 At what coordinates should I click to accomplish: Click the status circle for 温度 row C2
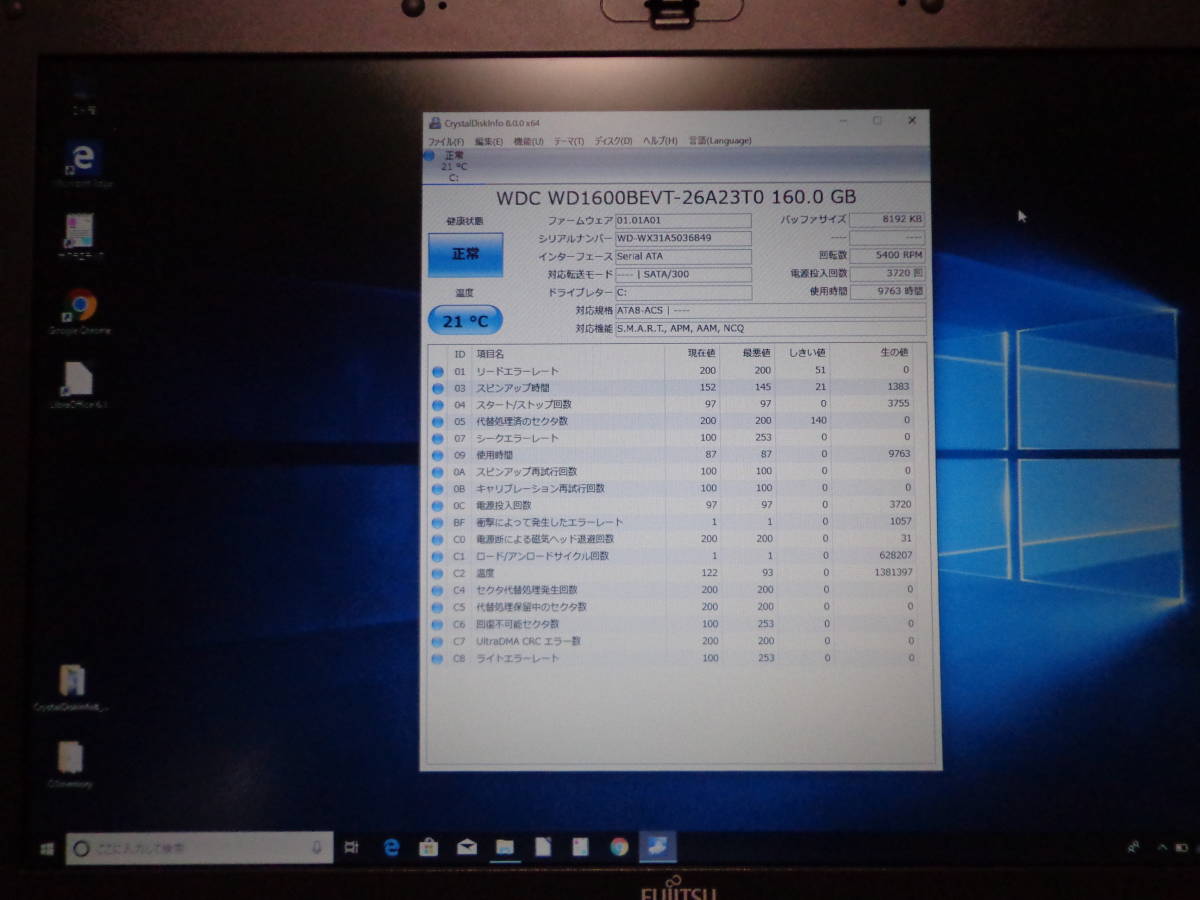438,573
